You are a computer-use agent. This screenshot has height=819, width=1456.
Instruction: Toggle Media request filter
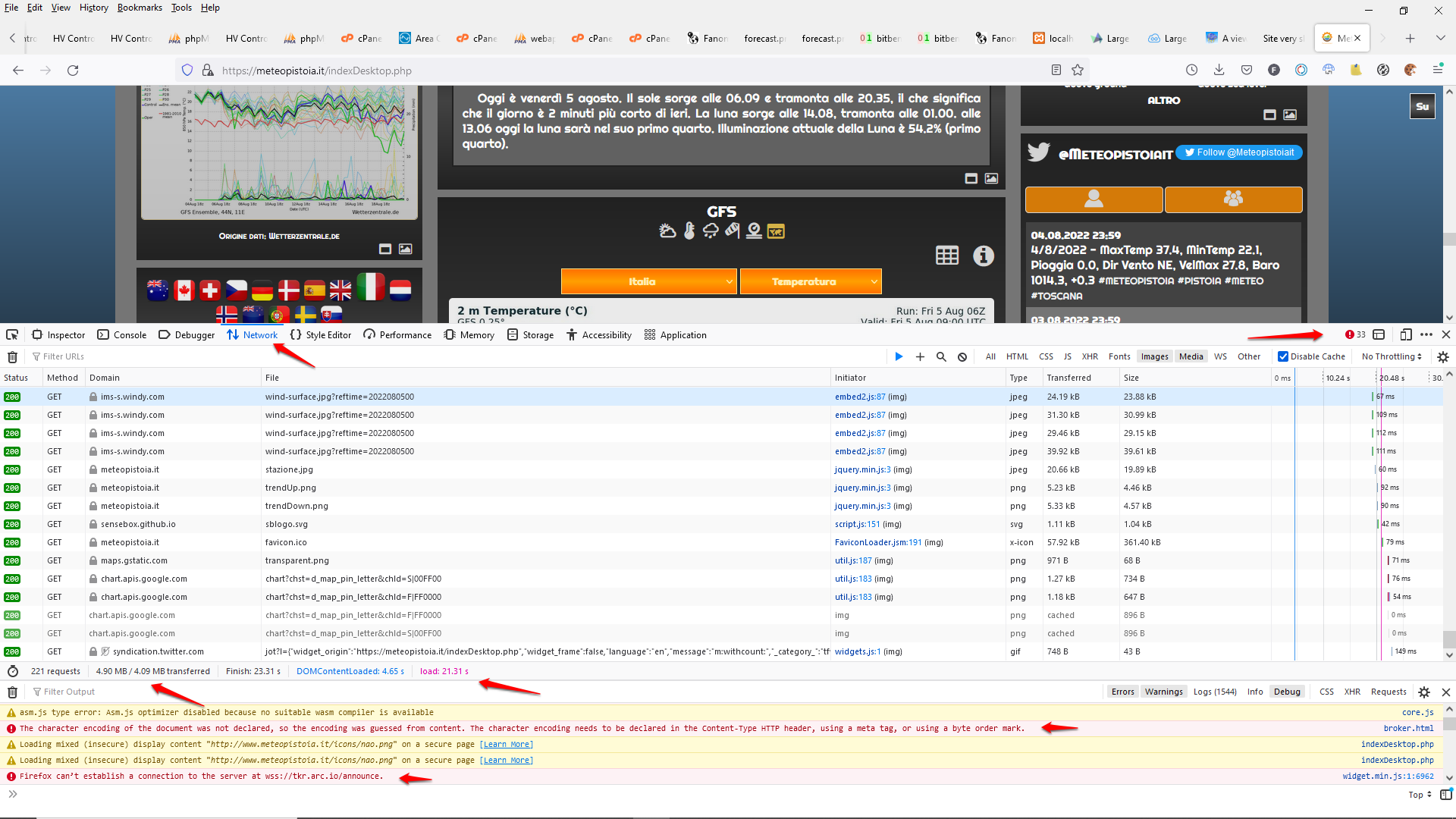[1191, 356]
